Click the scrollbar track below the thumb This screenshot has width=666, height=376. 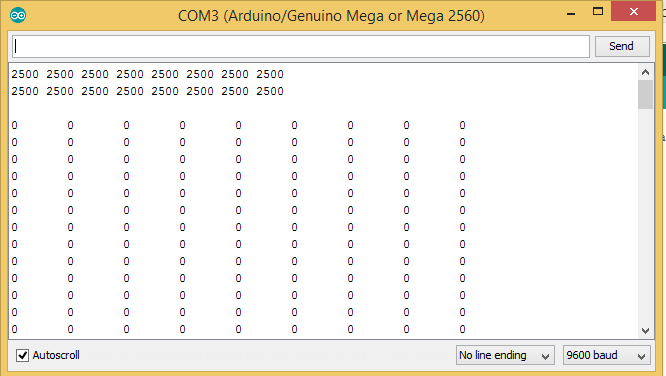(x=646, y=216)
